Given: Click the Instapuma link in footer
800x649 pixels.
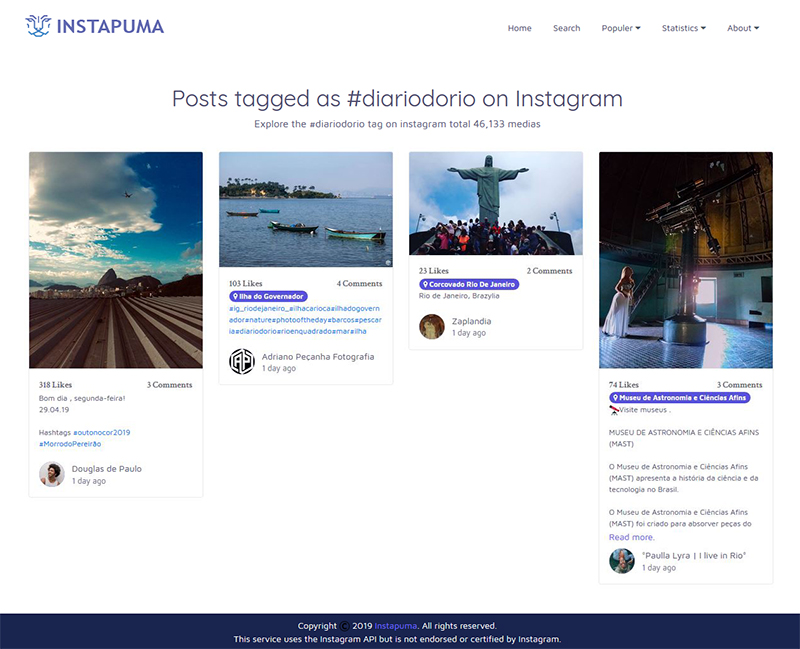Looking at the screenshot, I should (394, 626).
